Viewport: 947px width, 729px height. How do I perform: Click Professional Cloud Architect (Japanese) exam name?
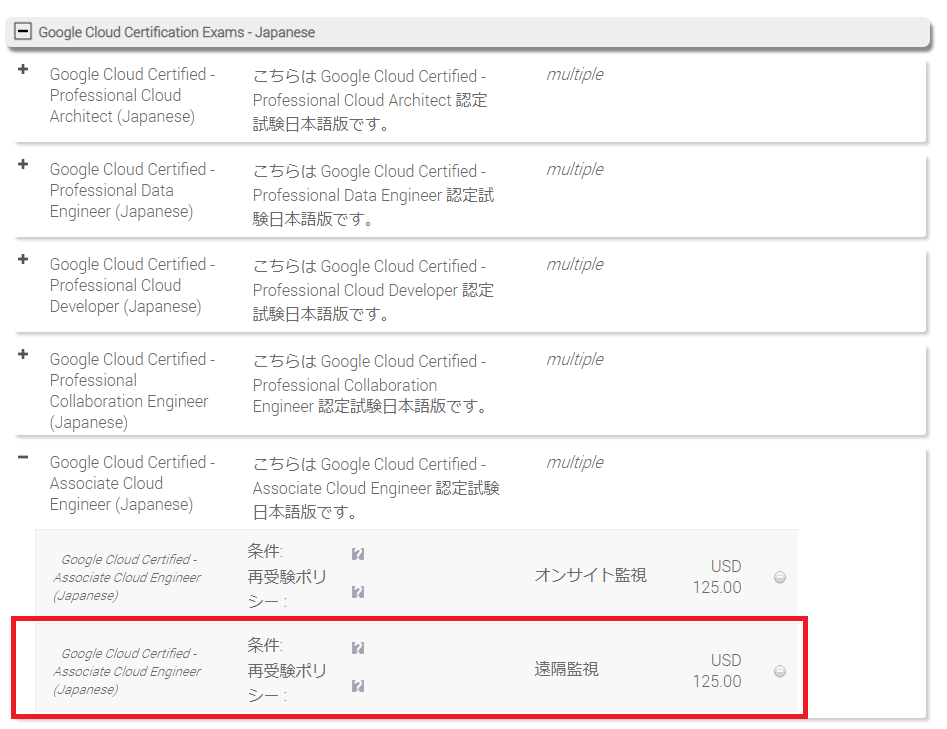(132, 95)
